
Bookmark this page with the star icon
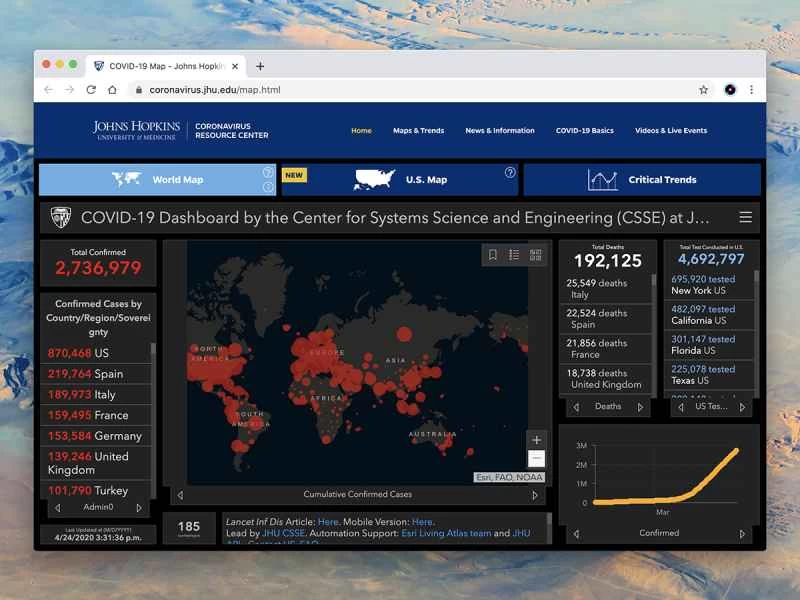click(x=703, y=90)
